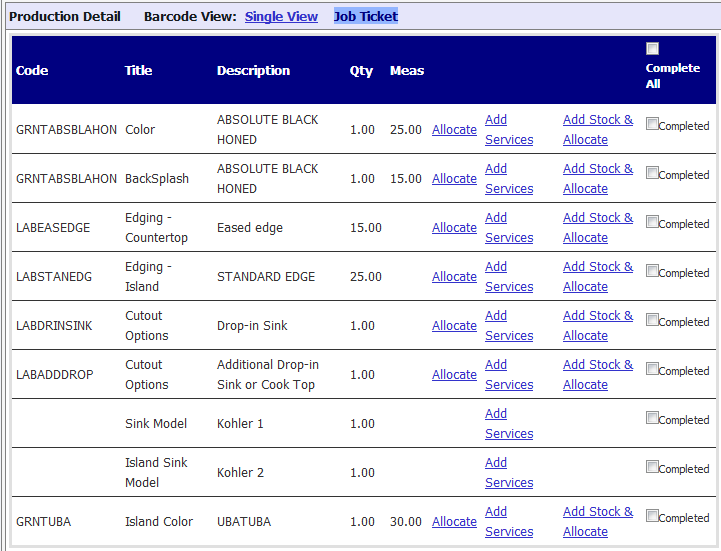The image size is (721, 551).
Task: Add Stock & Allocate for Drop-in Sink
Action: pyautogui.click(x=597, y=326)
